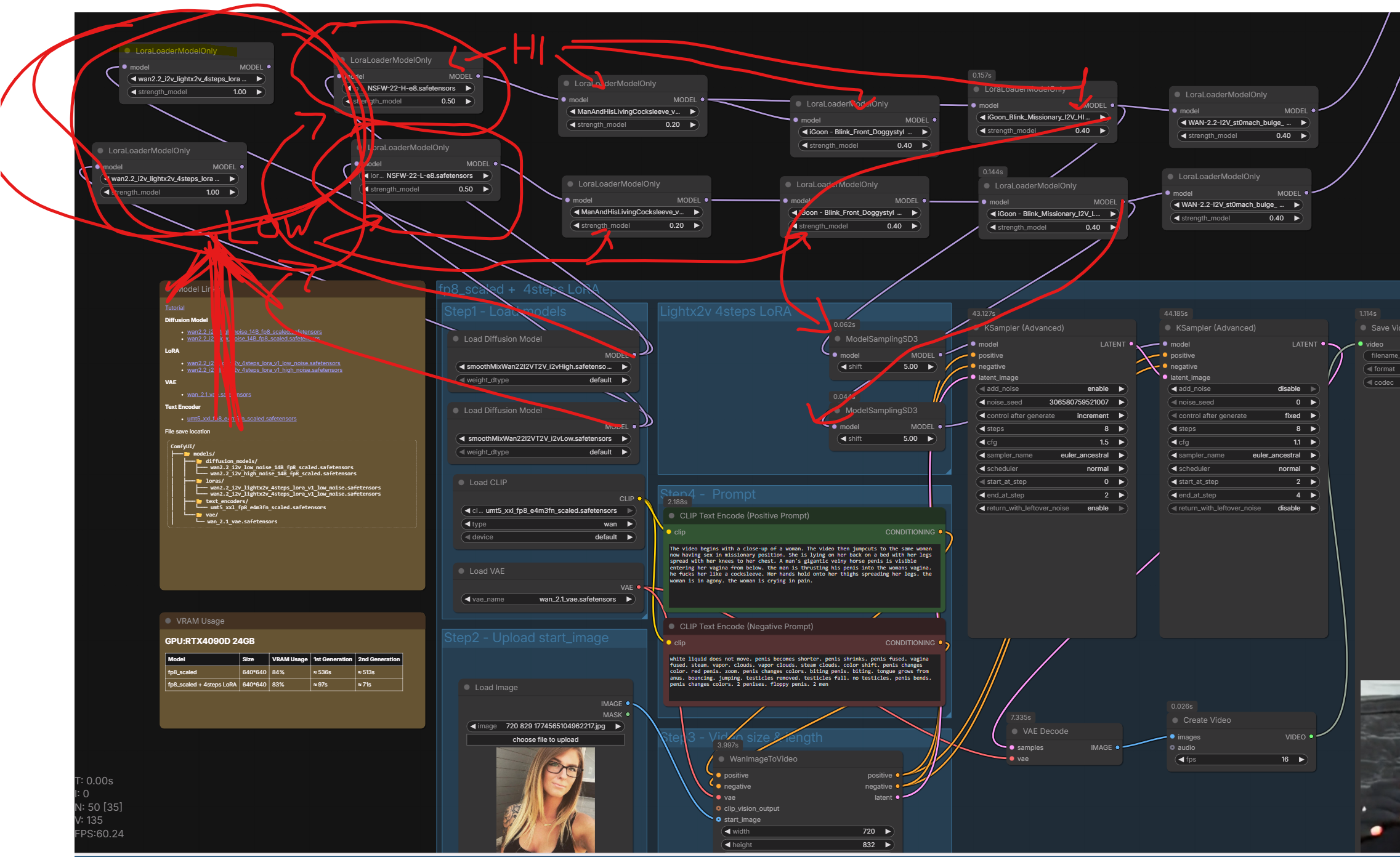1400x857 pixels.
Task: Collapse the VAE Decode node with its title dot
Action: tap(1015, 731)
